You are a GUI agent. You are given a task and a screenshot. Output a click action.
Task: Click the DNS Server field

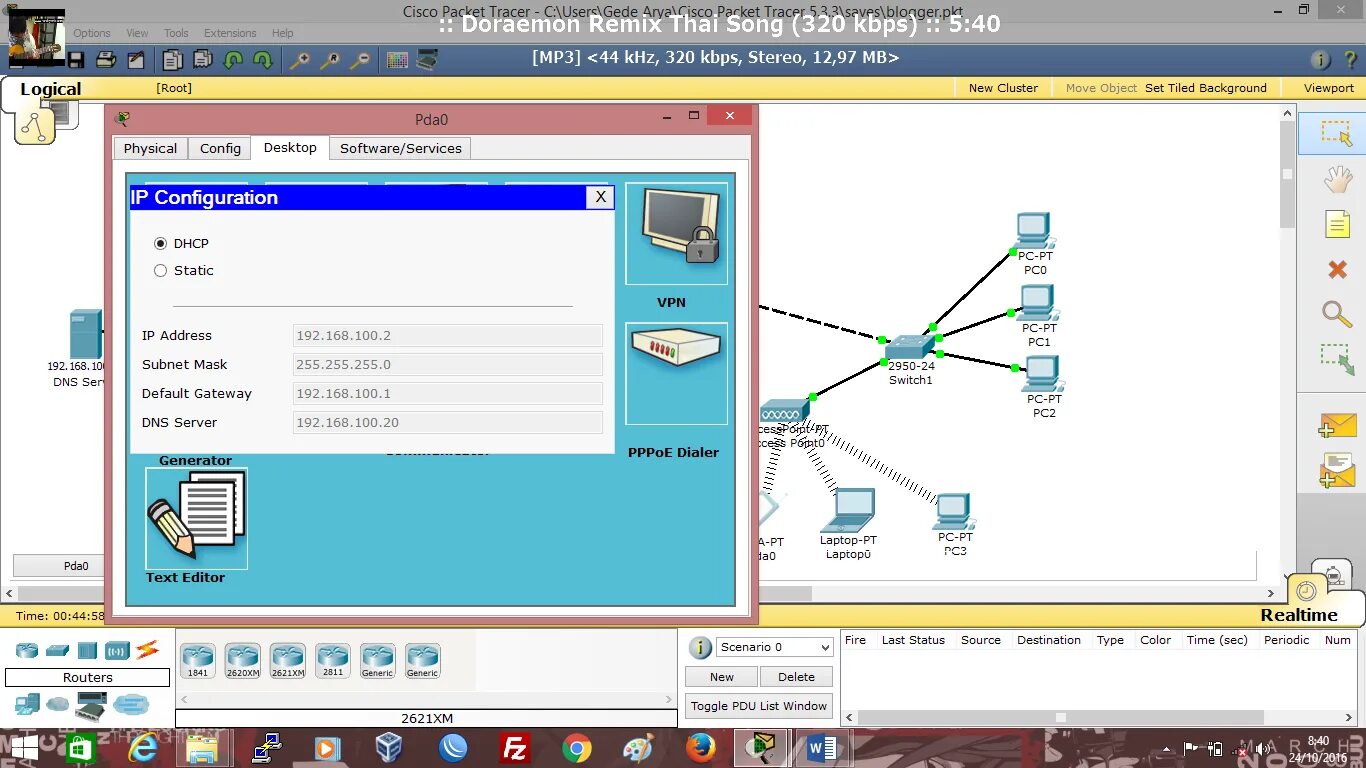(x=448, y=423)
